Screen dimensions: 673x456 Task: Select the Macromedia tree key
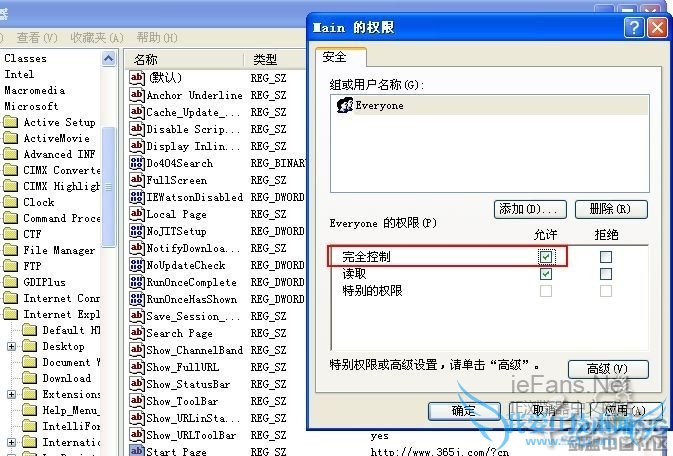[35, 91]
